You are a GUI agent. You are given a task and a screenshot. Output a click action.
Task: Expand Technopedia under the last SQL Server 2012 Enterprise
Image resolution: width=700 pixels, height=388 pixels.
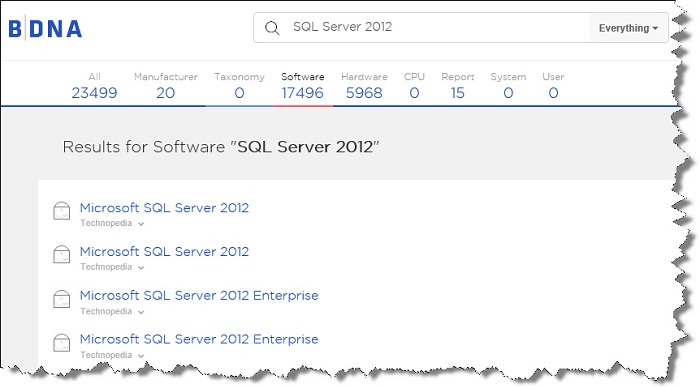click(112, 355)
